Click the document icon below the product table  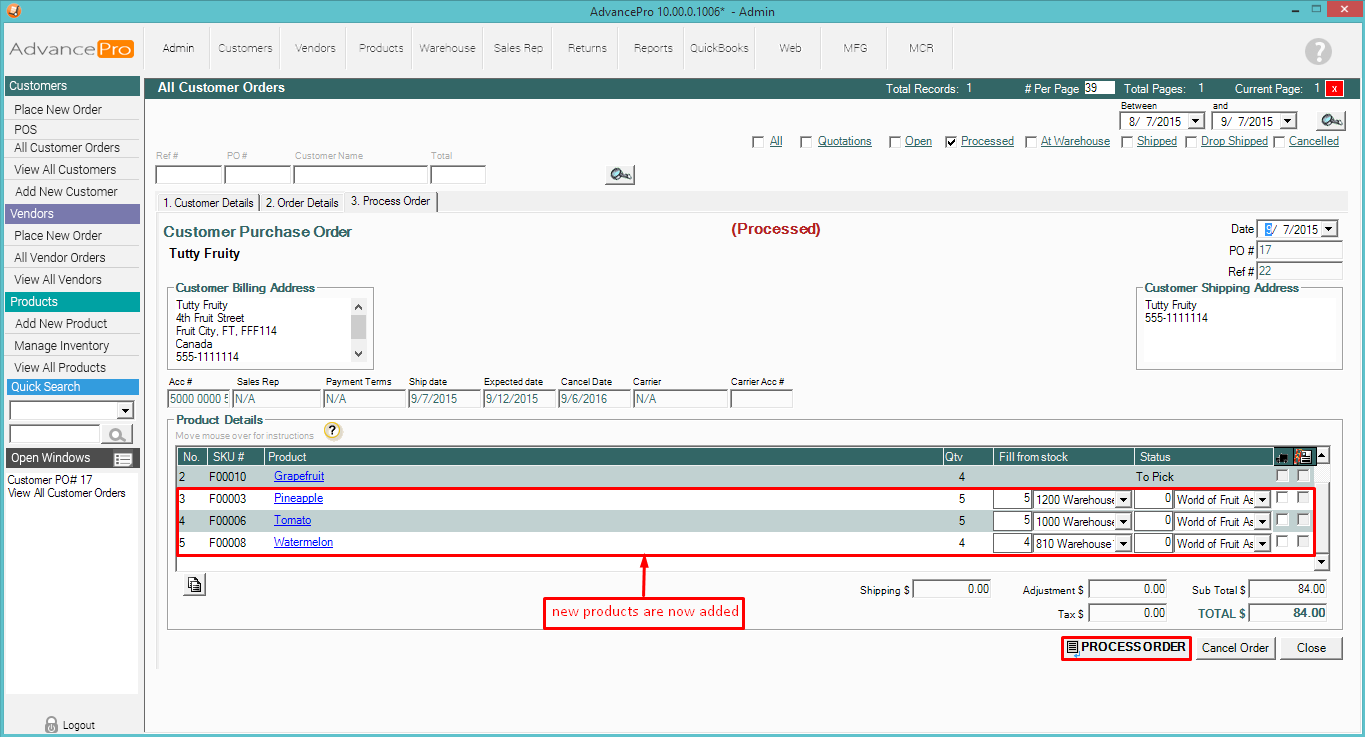(x=195, y=585)
